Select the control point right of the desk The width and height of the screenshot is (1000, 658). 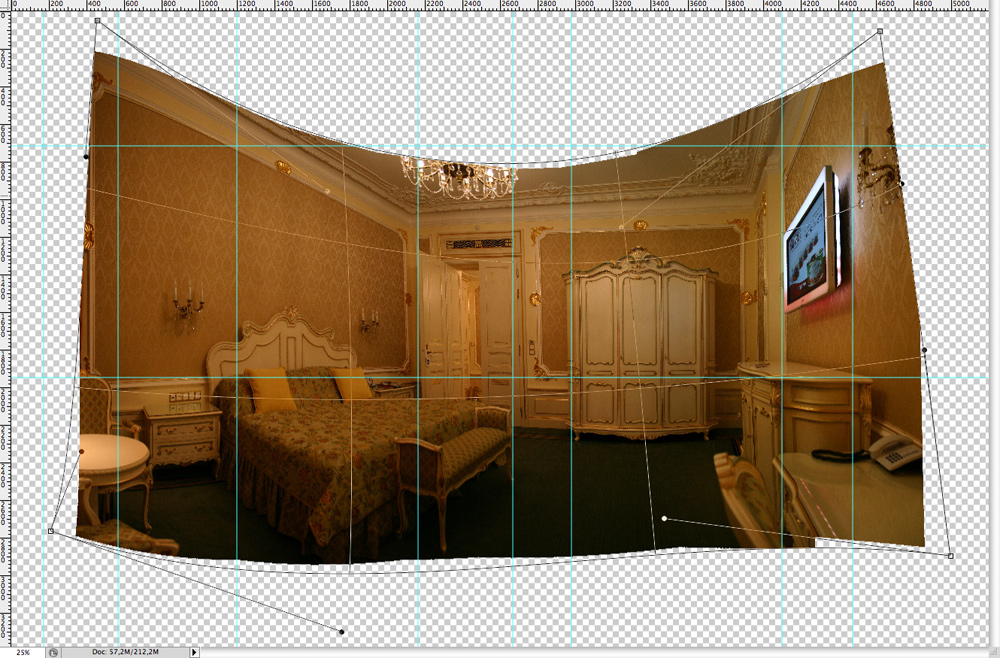tap(925, 350)
